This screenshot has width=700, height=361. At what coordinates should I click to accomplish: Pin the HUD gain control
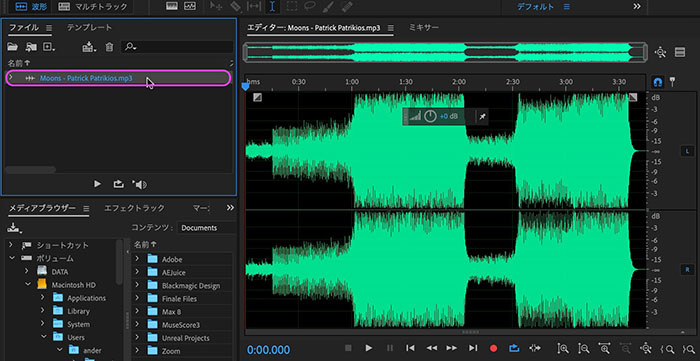pyautogui.click(x=482, y=117)
